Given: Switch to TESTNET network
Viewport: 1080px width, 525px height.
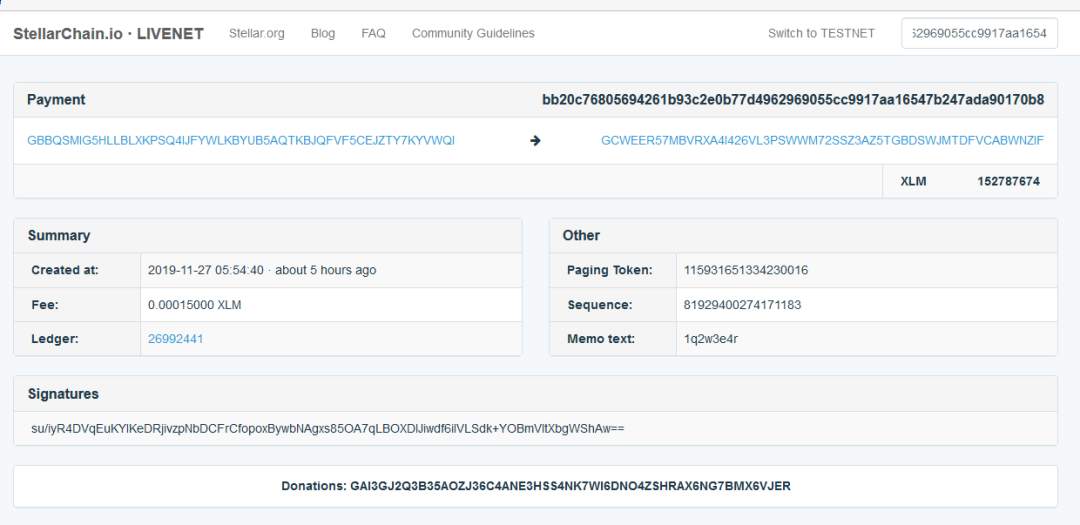Looking at the screenshot, I should (x=822, y=33).
